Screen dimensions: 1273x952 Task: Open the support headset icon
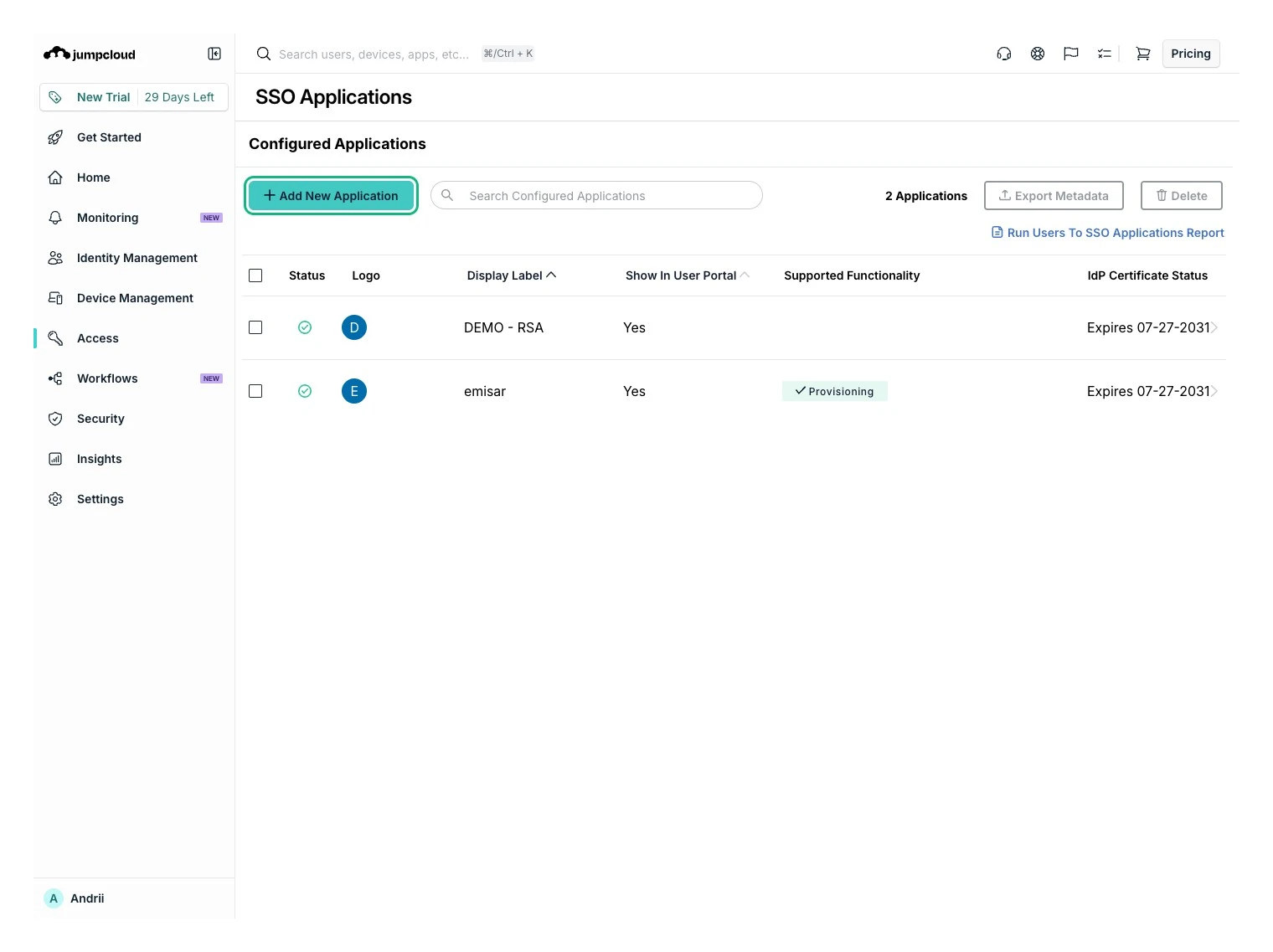point(1004,54)
